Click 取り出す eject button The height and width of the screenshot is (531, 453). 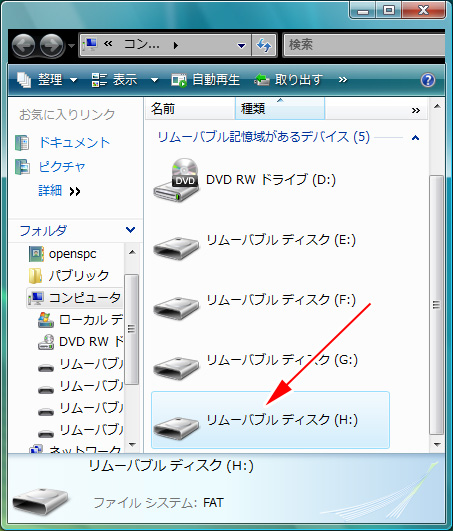pyautogui.click(x=288, y=80)
